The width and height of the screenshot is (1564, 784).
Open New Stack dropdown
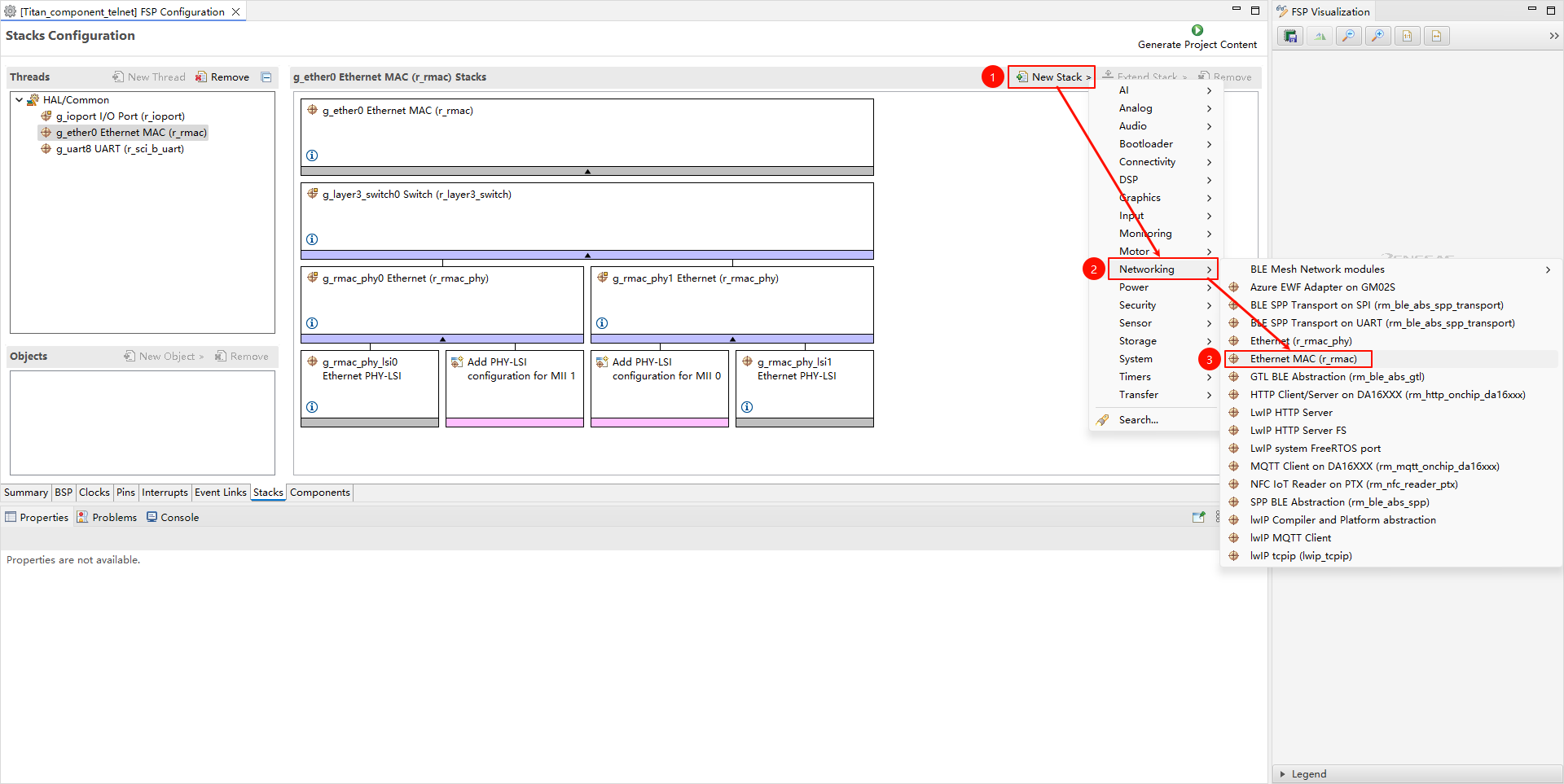click(1052, 77)
